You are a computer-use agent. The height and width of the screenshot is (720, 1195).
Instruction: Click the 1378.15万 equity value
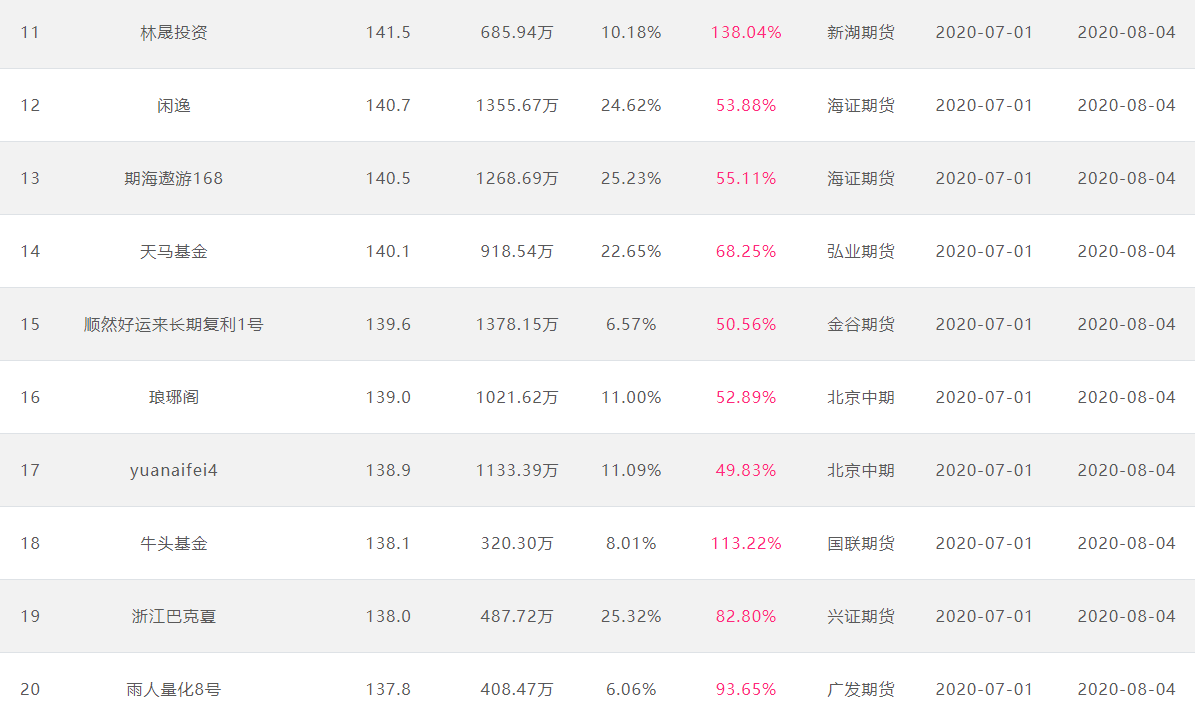(x=517, y=324)
